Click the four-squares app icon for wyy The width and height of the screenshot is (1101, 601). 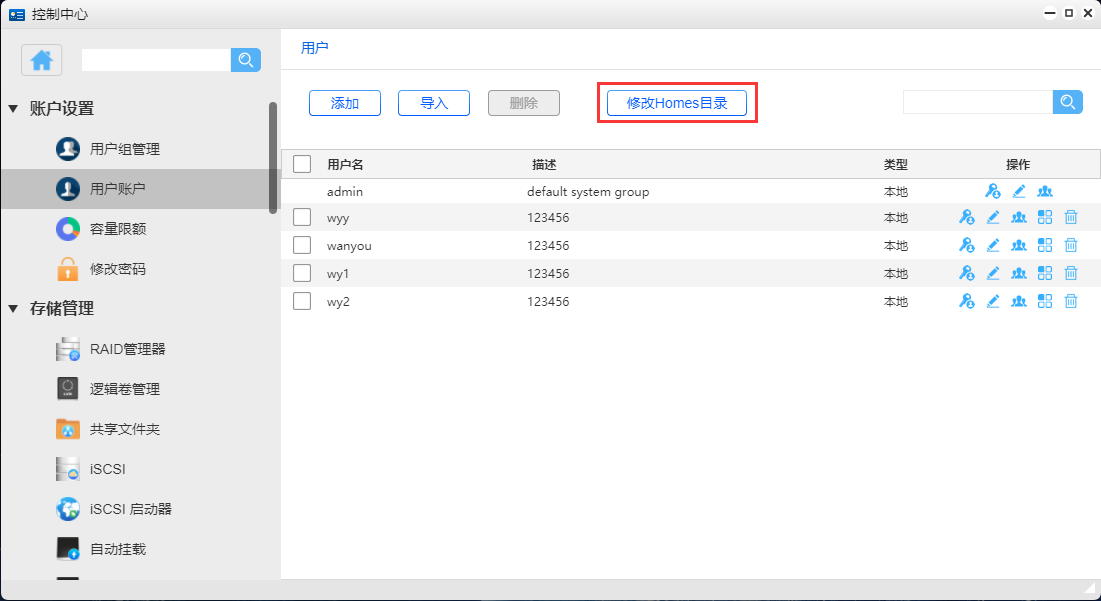(1045, 218)
